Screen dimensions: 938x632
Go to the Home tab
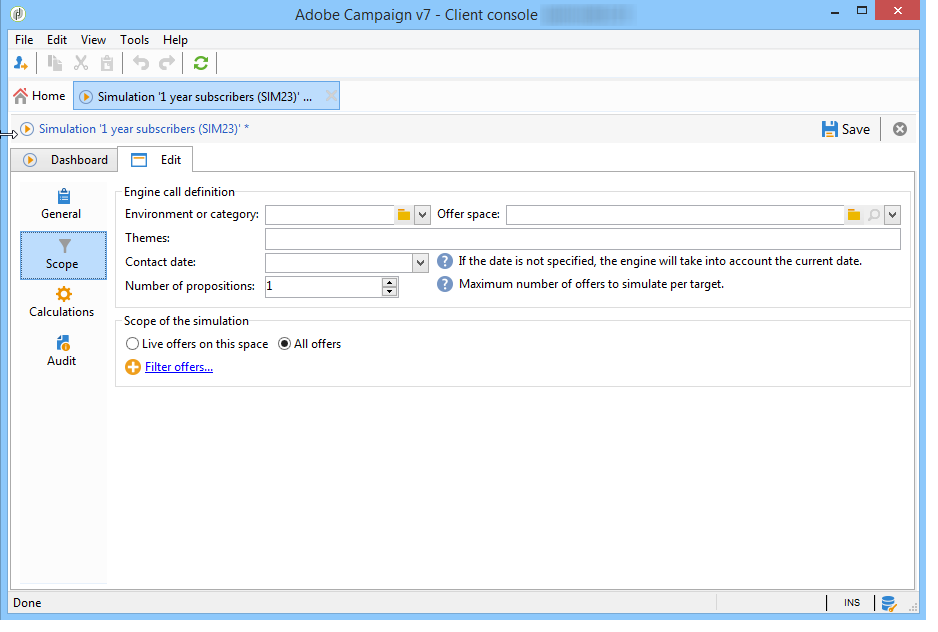coord(39,96)
